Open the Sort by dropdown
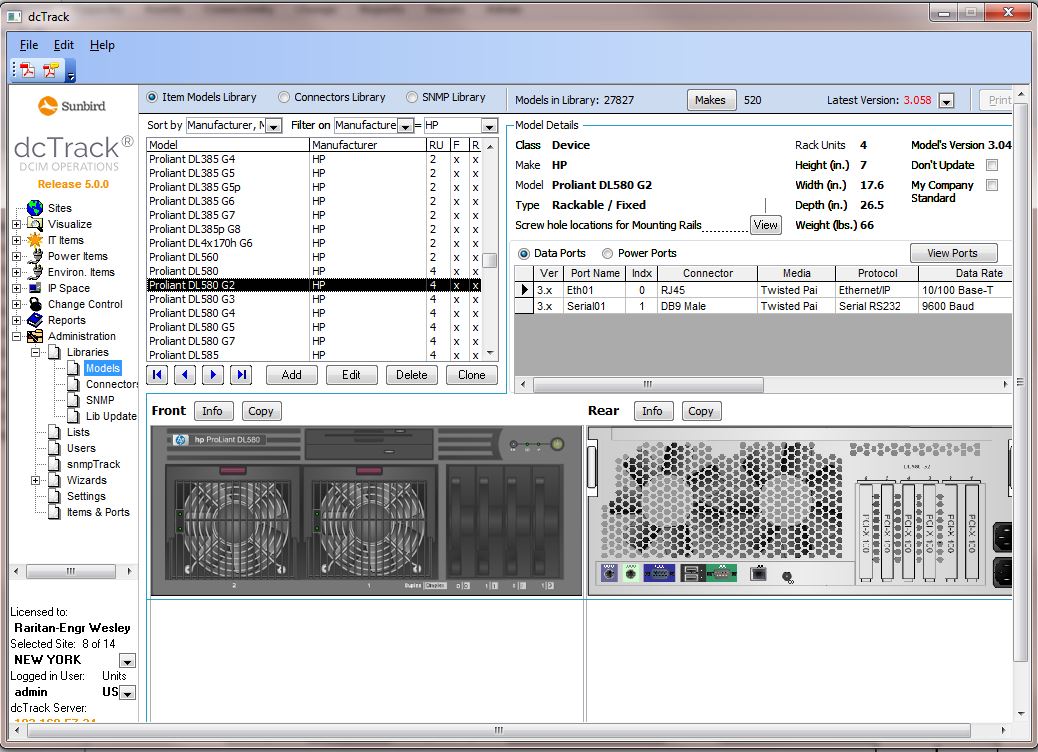1038x752 pixels. [x=274, y=126]
